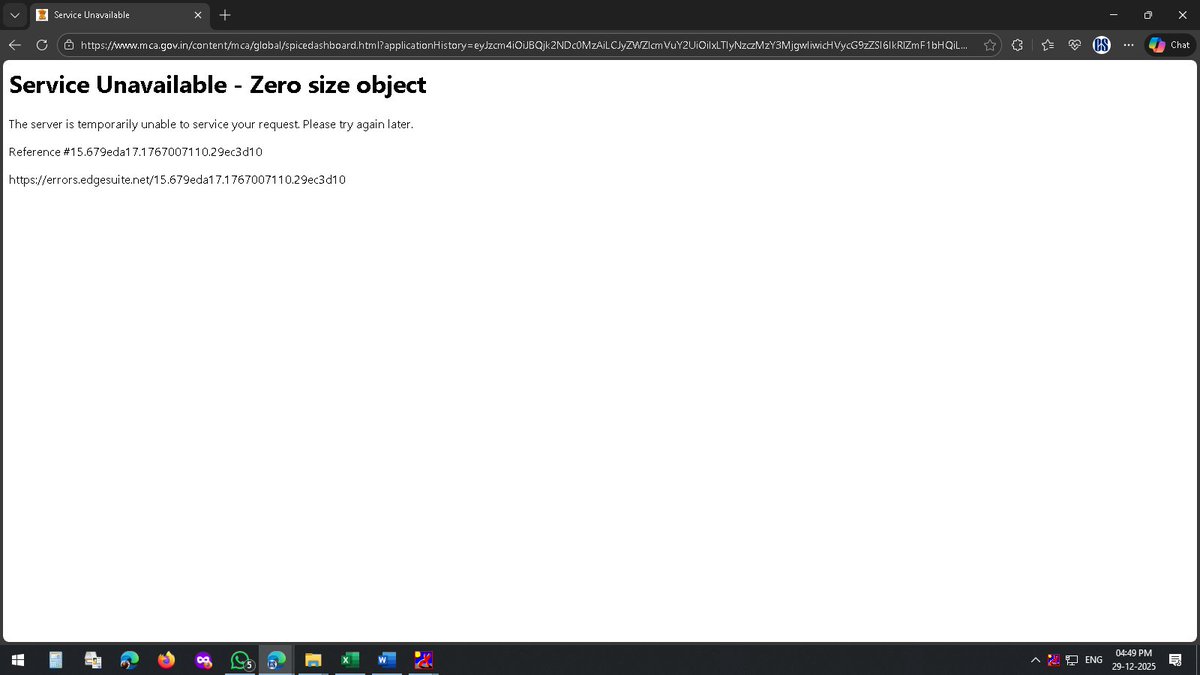
Task: Open the second taskbar app with printer icon
Action: coord(93,660)
